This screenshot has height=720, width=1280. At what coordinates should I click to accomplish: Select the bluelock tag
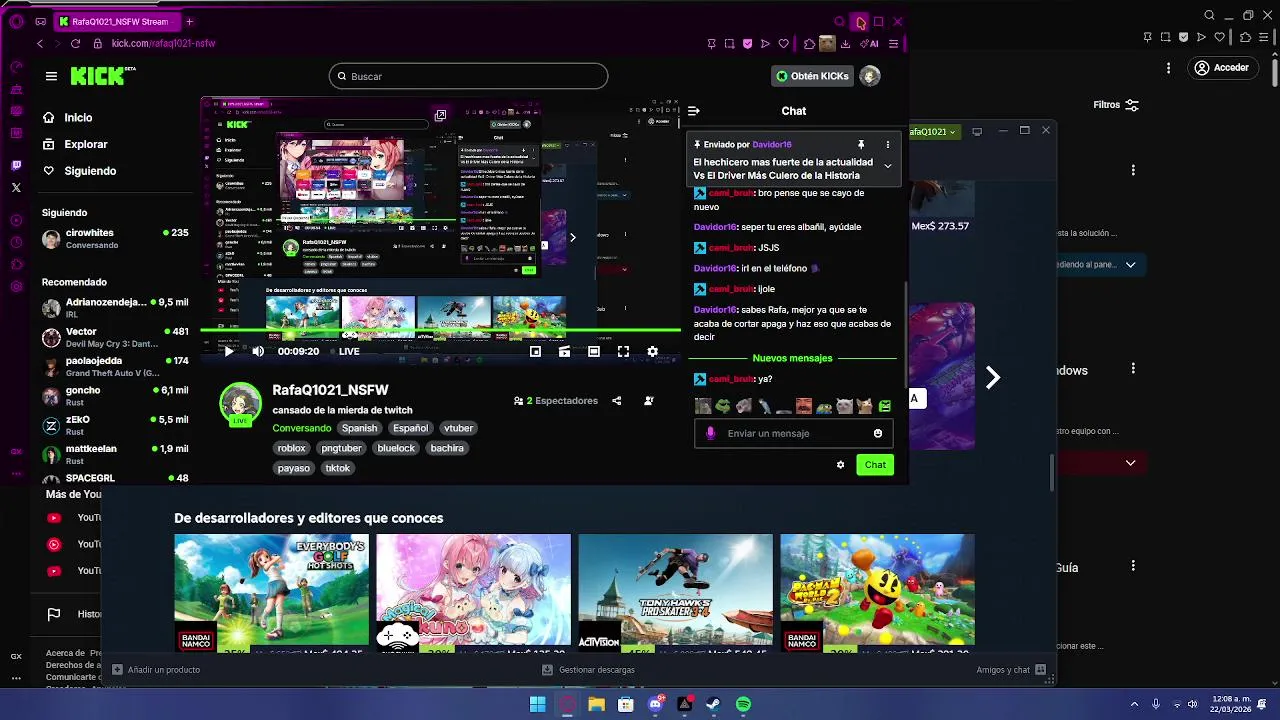pyautogui.click(x=396, y=448)
